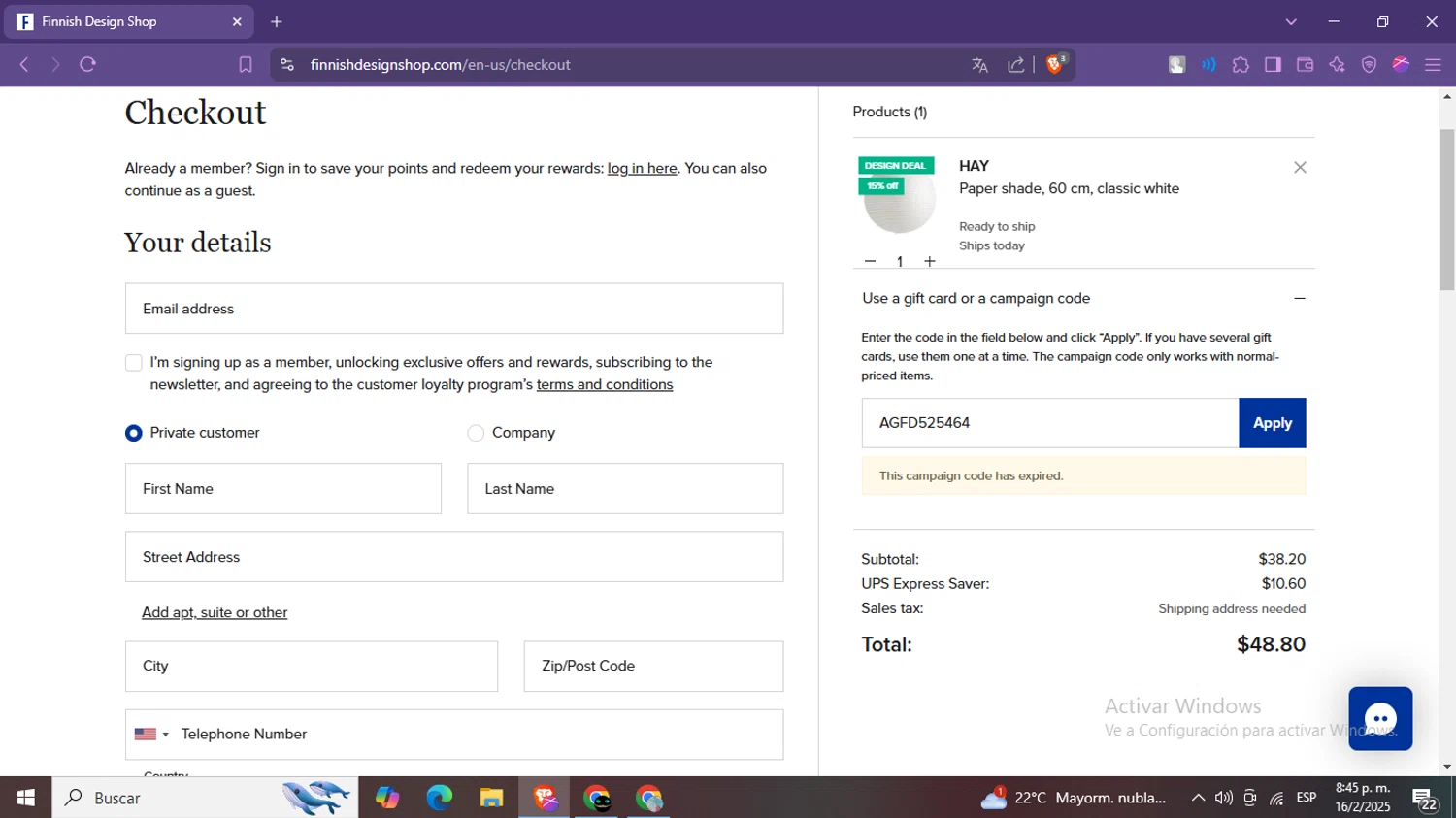The image size is (1456, 818).
Task: Open the extensions puzzle icon
Action: click(x=1241, y=65)
